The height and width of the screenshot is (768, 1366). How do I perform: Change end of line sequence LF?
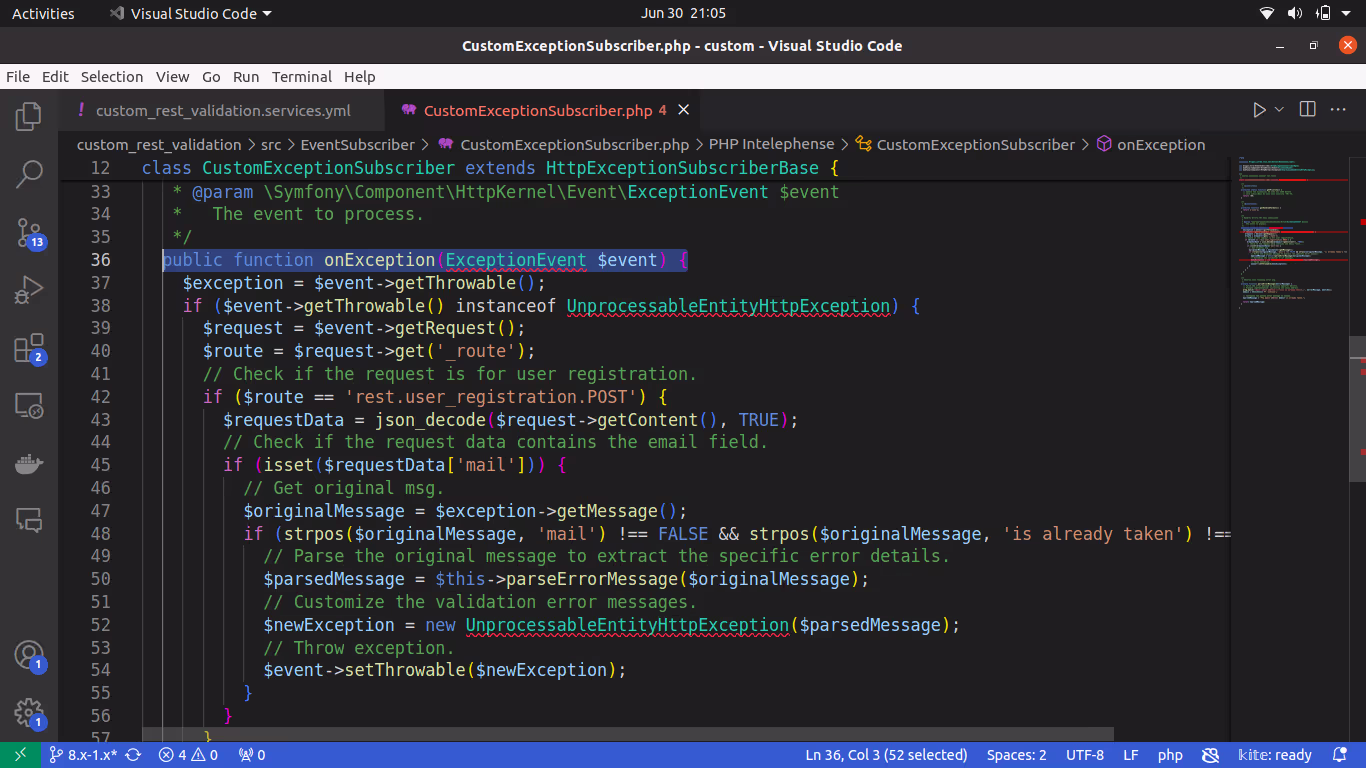1130,755
